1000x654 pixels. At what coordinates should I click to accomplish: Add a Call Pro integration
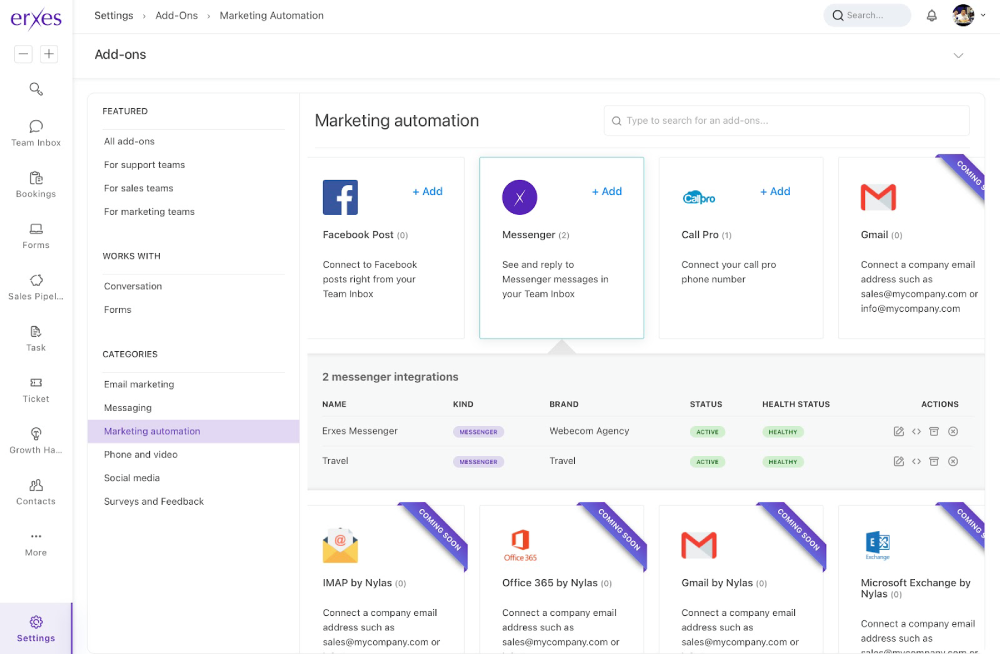click(x=775, y=191)
